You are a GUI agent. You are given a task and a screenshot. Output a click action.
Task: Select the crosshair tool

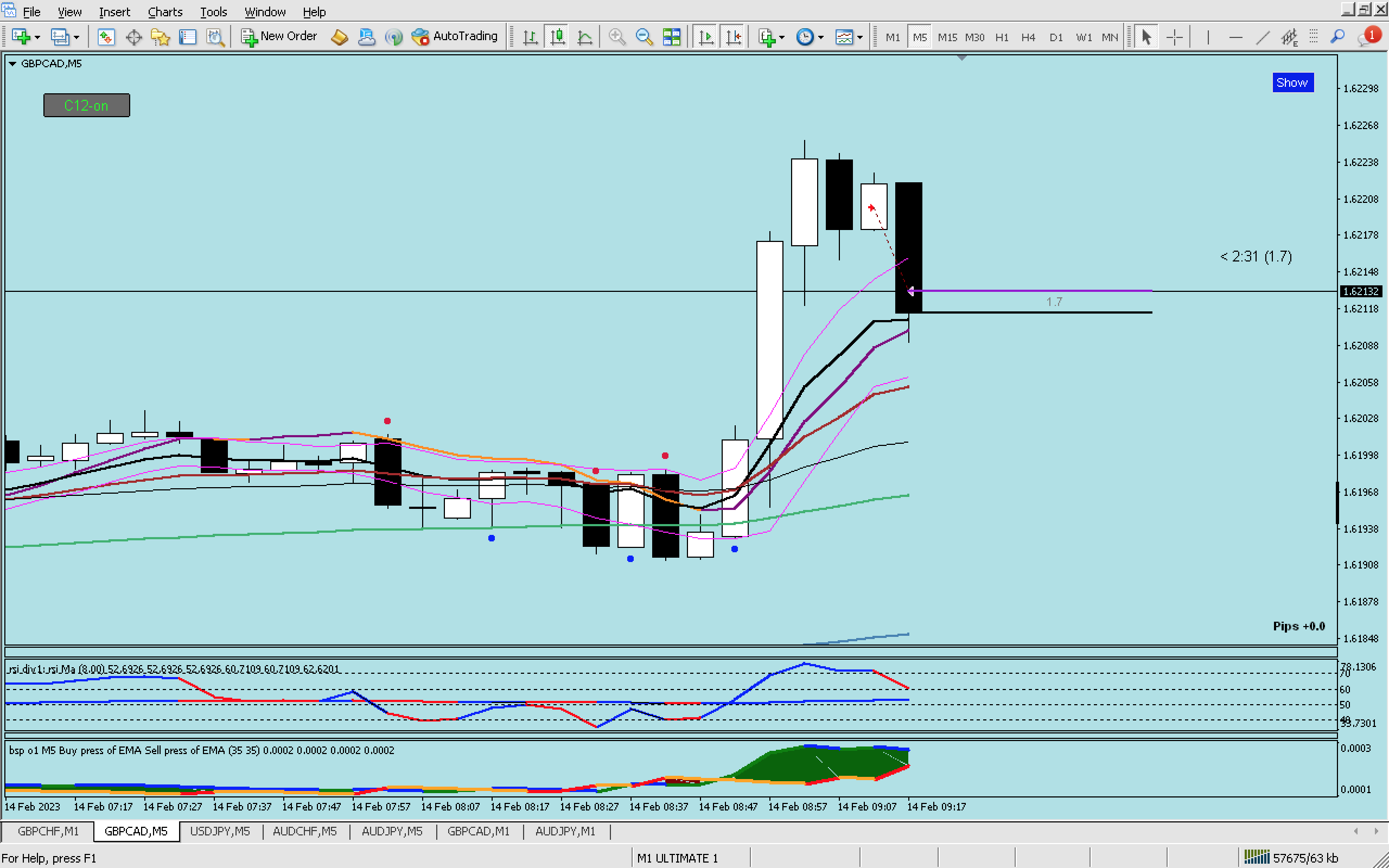click(1174, 37)
